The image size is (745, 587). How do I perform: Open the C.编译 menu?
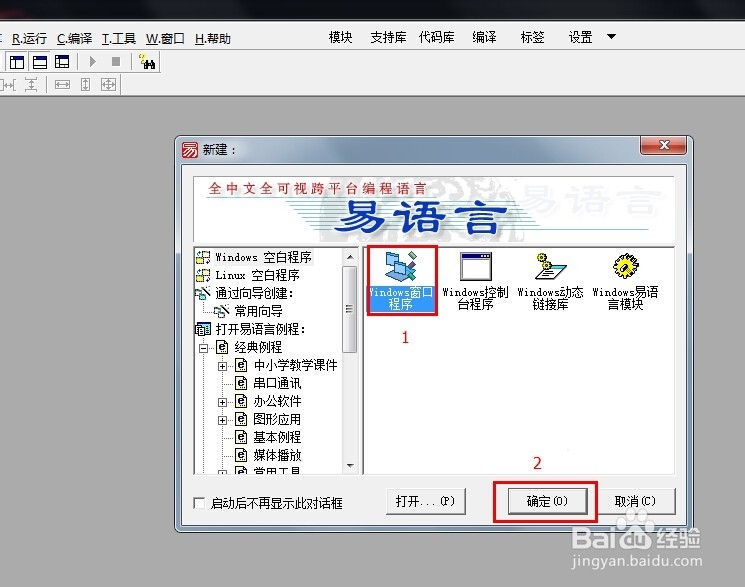point(75,38)
